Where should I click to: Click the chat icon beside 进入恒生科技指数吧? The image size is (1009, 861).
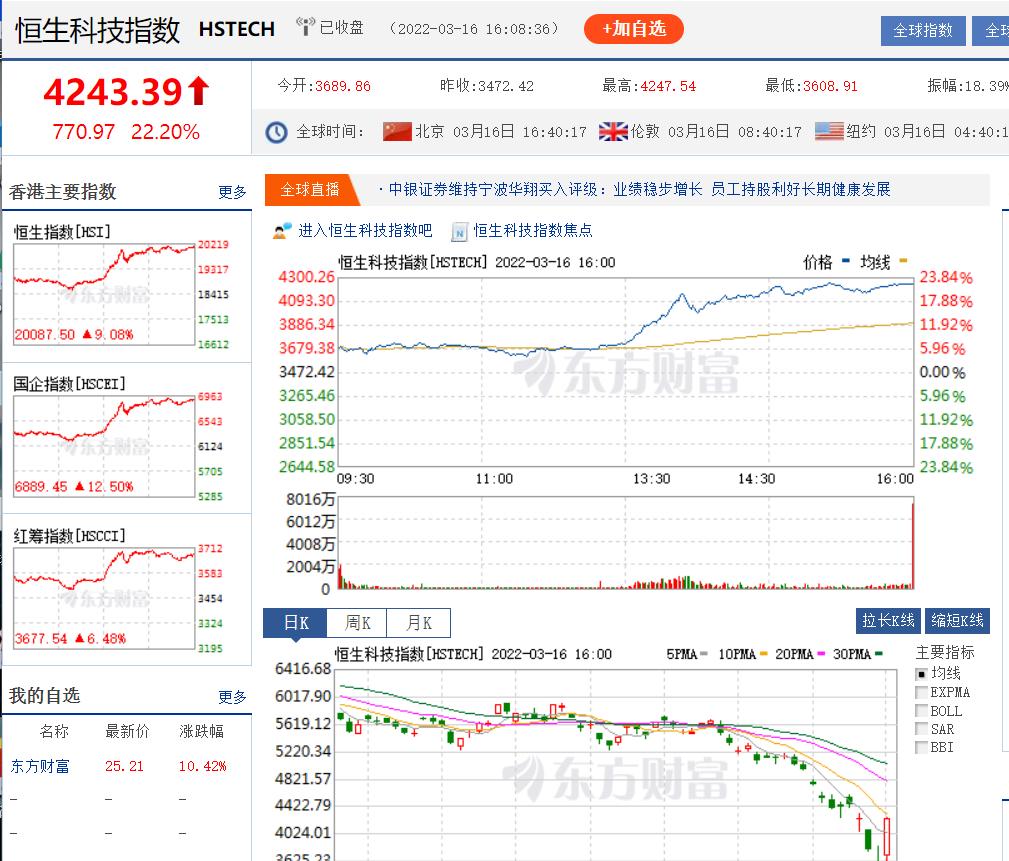click(x=282, y=230)
